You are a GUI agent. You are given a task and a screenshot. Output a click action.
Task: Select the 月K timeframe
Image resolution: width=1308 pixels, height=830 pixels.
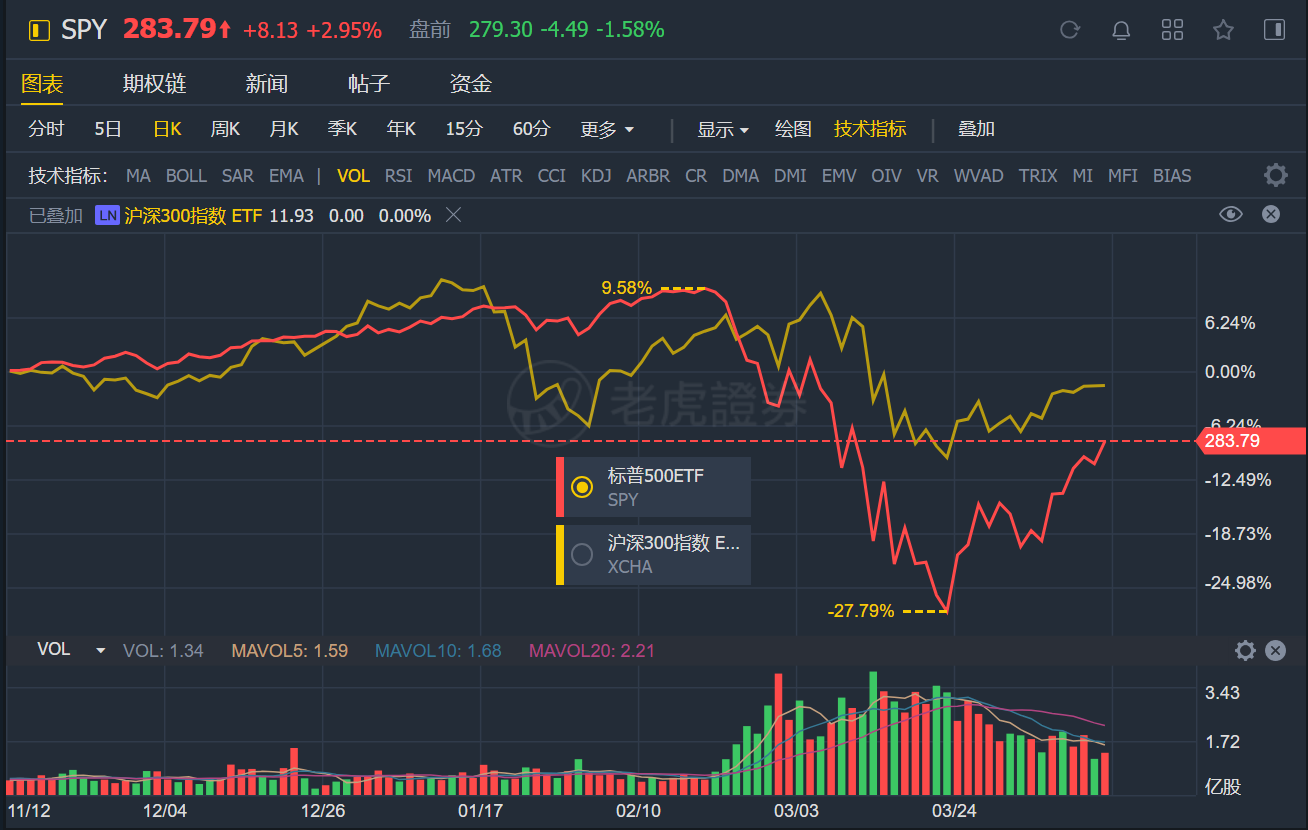click(x=284, y=129)
